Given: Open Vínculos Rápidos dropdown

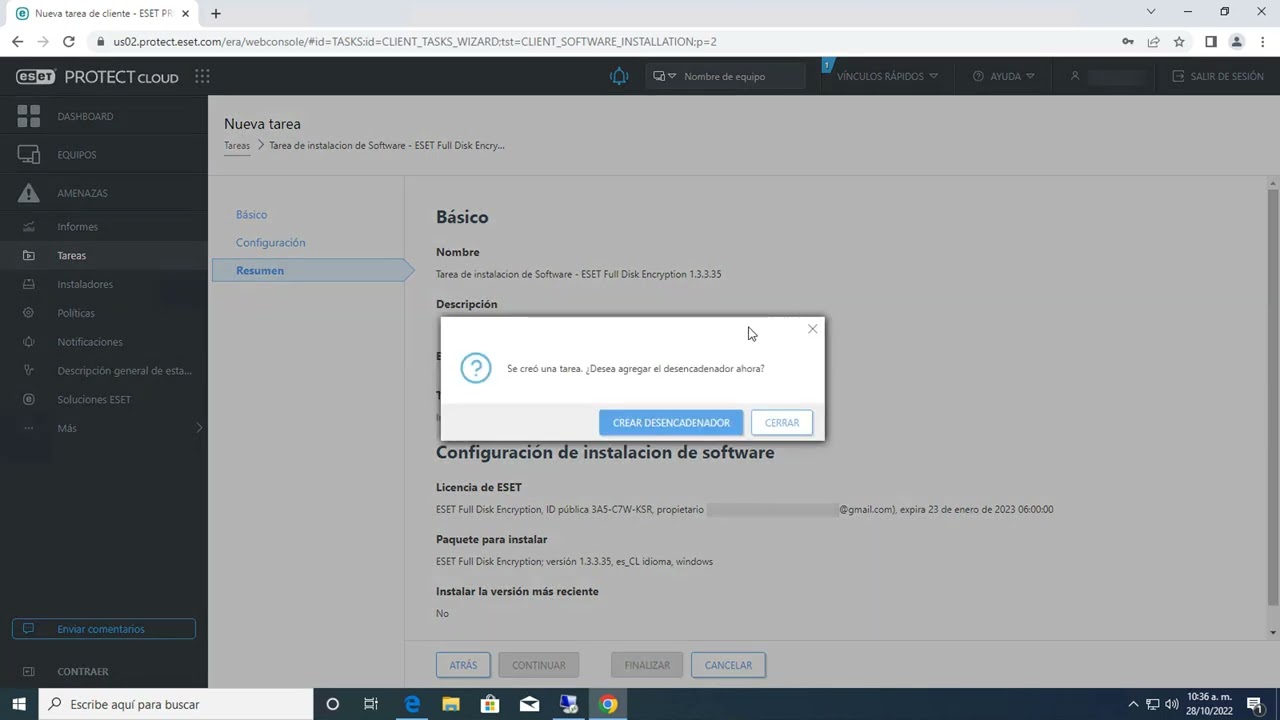Looking at the screenshot, I should point(887,77).
